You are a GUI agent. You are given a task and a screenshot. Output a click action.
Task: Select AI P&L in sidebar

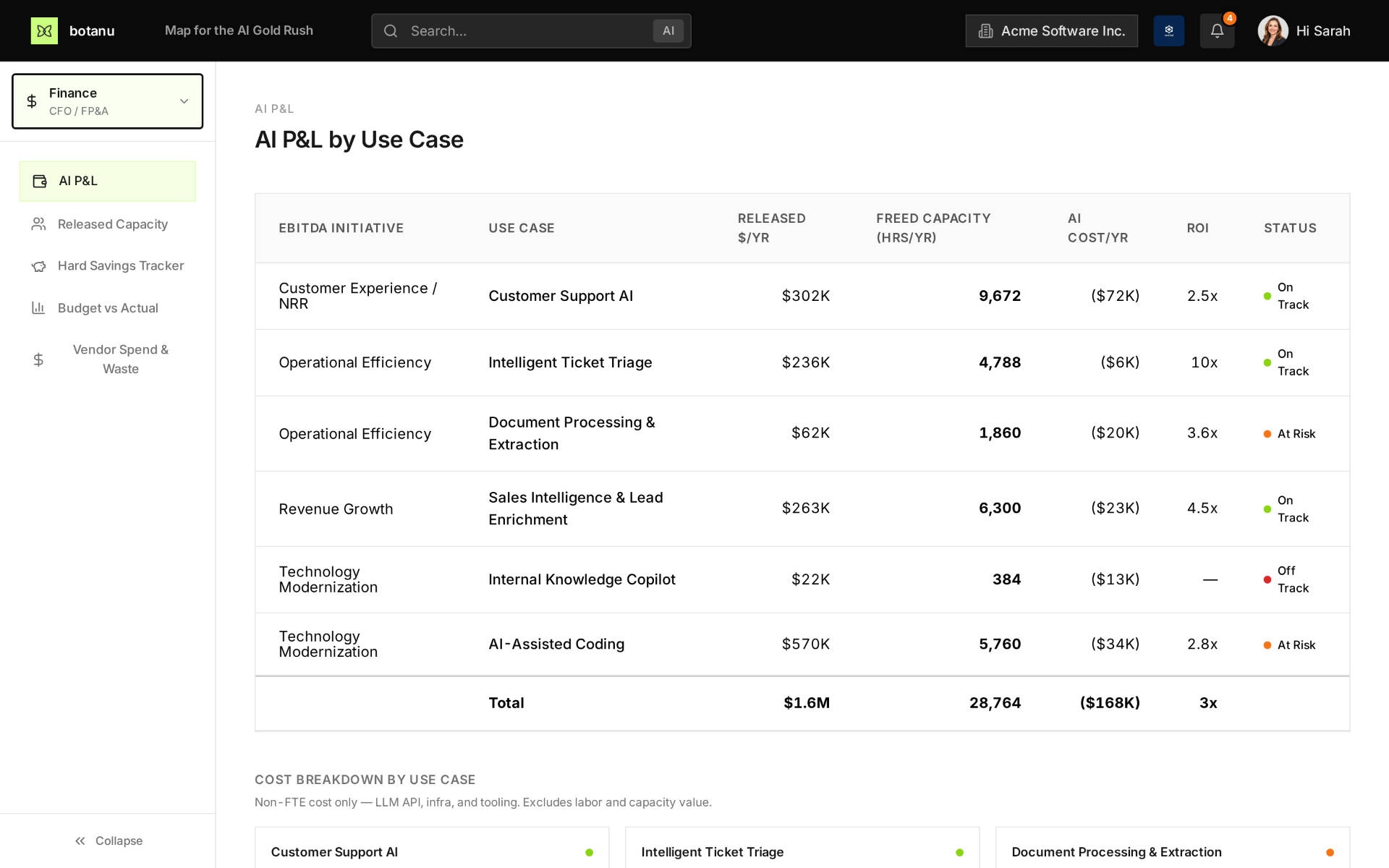tap(108, 181)
